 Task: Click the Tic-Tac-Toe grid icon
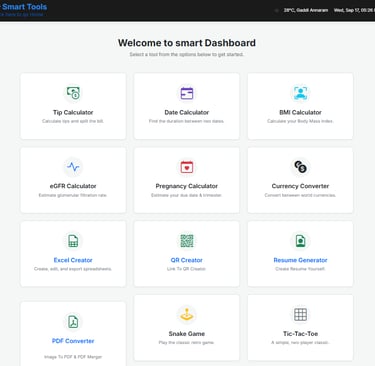point(300,314)
